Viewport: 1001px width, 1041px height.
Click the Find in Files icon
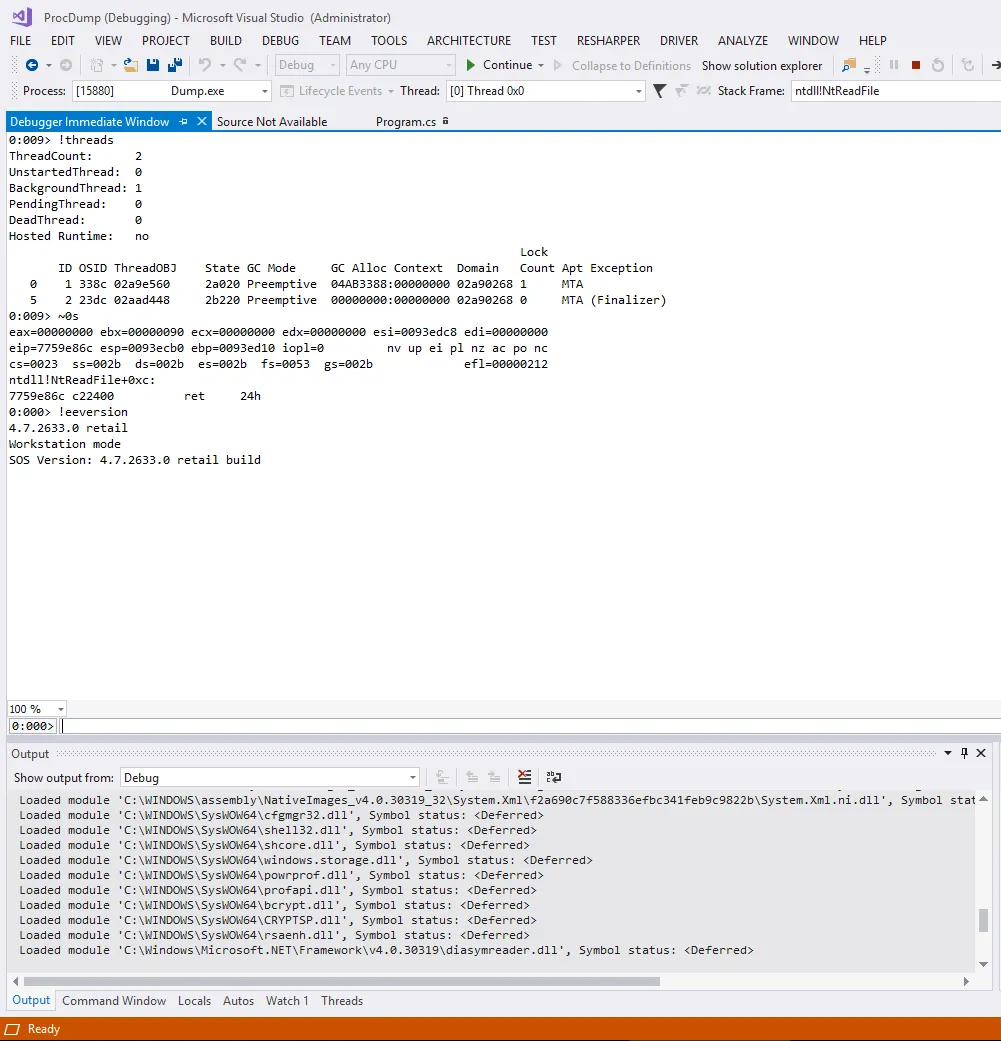(849, 65)
